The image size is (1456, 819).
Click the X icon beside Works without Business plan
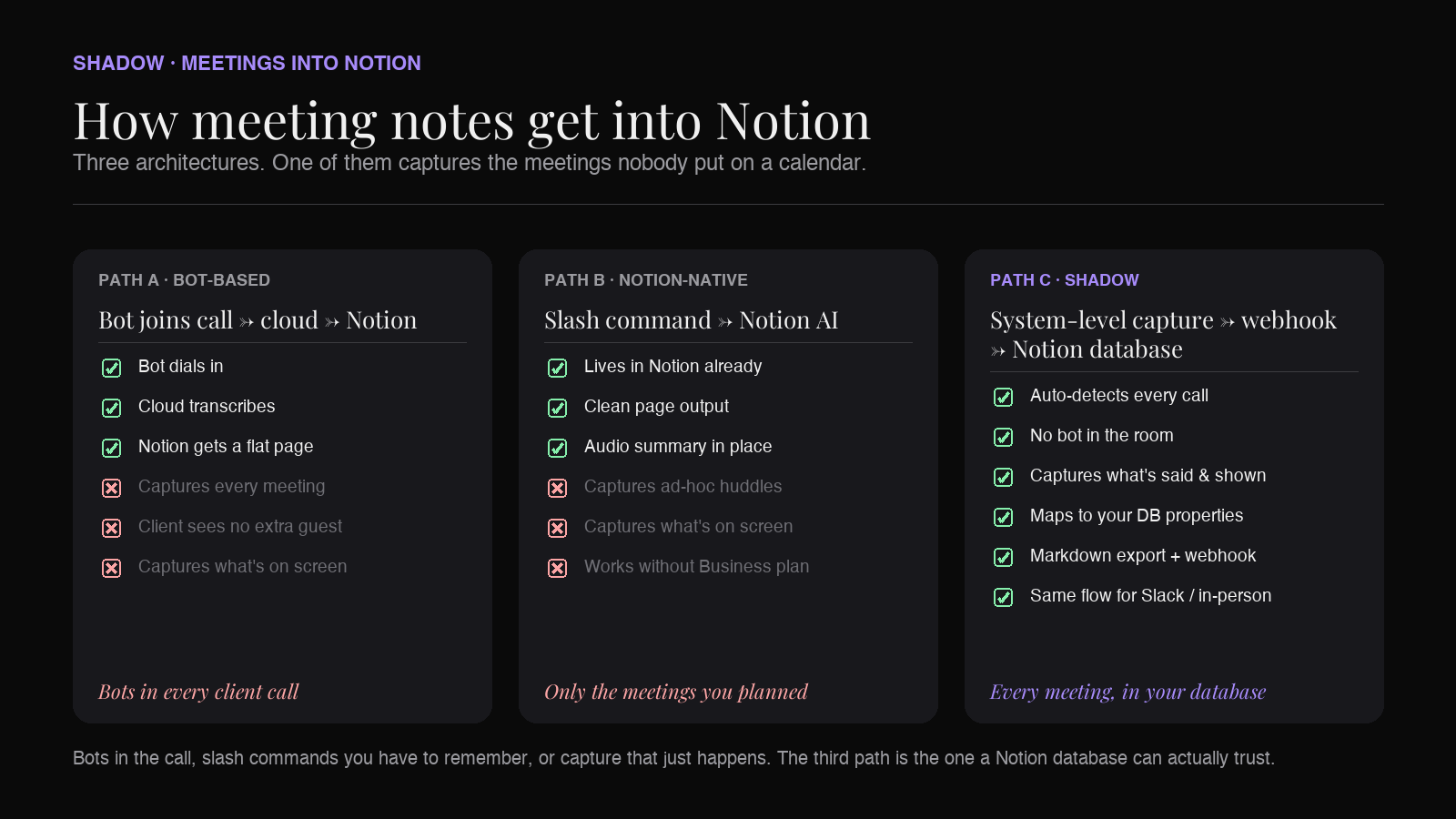pyautogui.click(x=557, y=568)
